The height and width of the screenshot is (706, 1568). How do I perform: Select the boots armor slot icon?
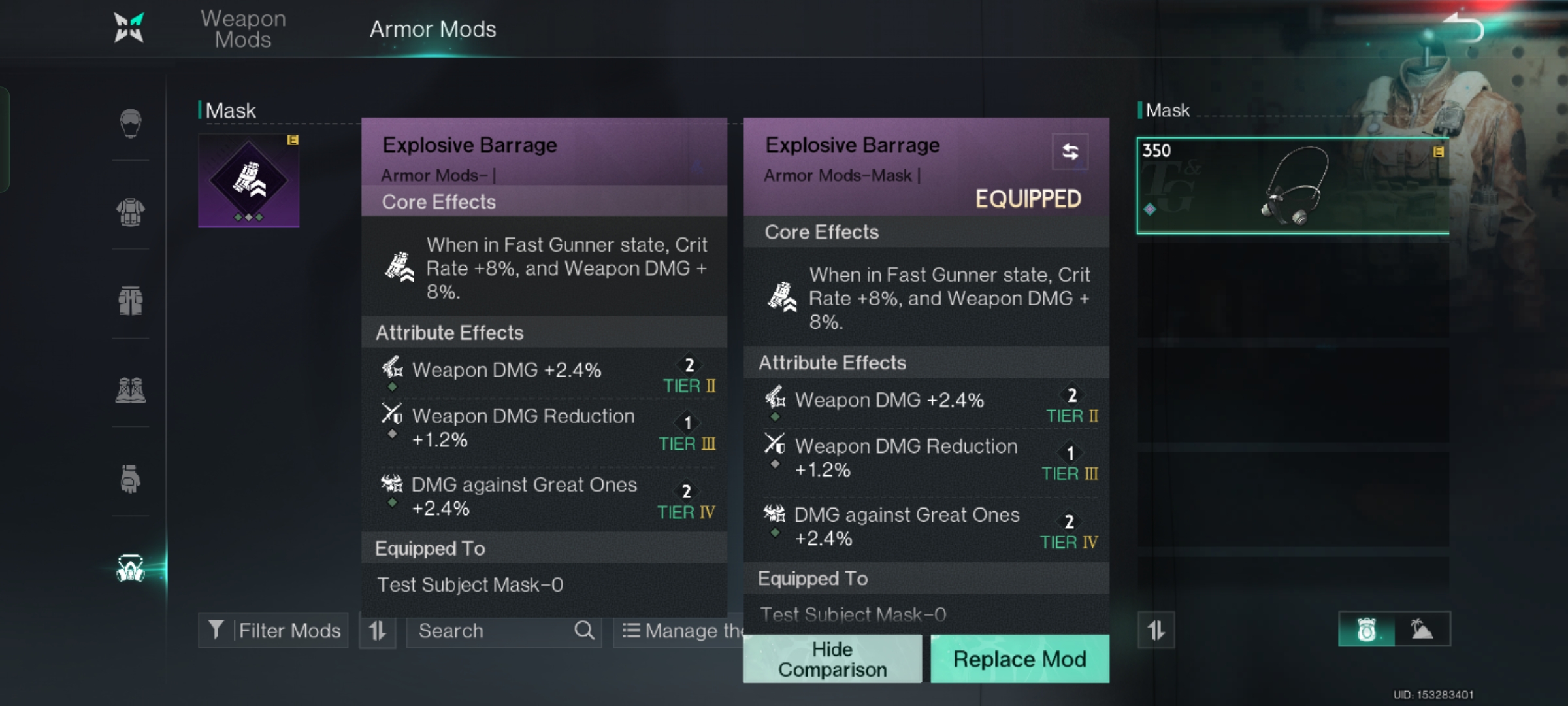click(131, 390)
